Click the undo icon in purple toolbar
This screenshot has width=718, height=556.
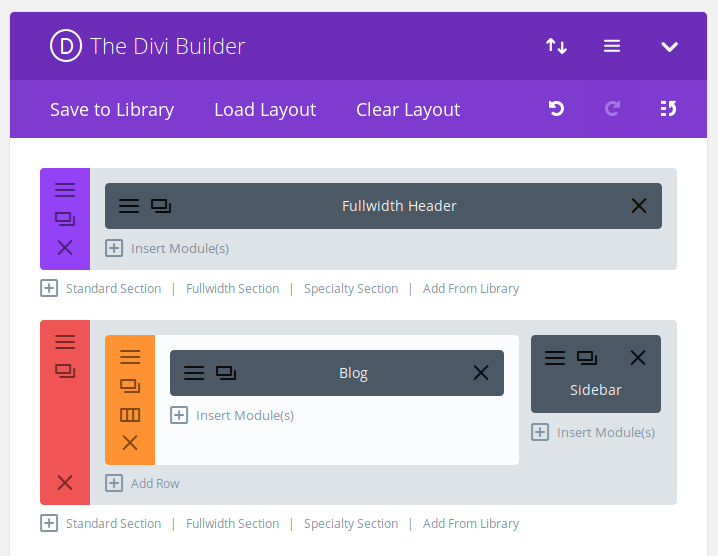pos(556,109)
